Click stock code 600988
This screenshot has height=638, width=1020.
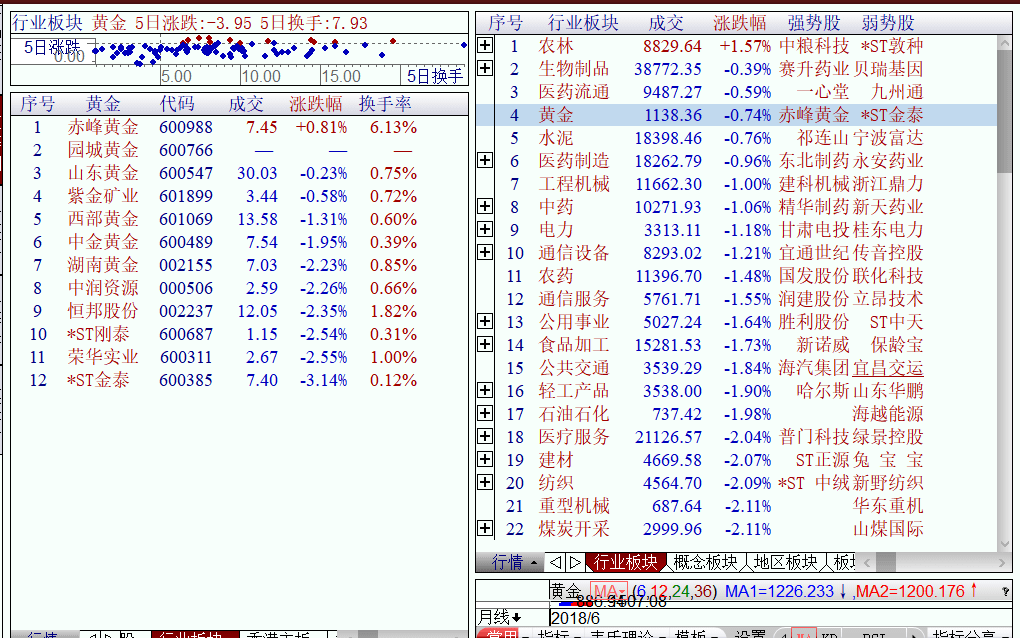186,127
